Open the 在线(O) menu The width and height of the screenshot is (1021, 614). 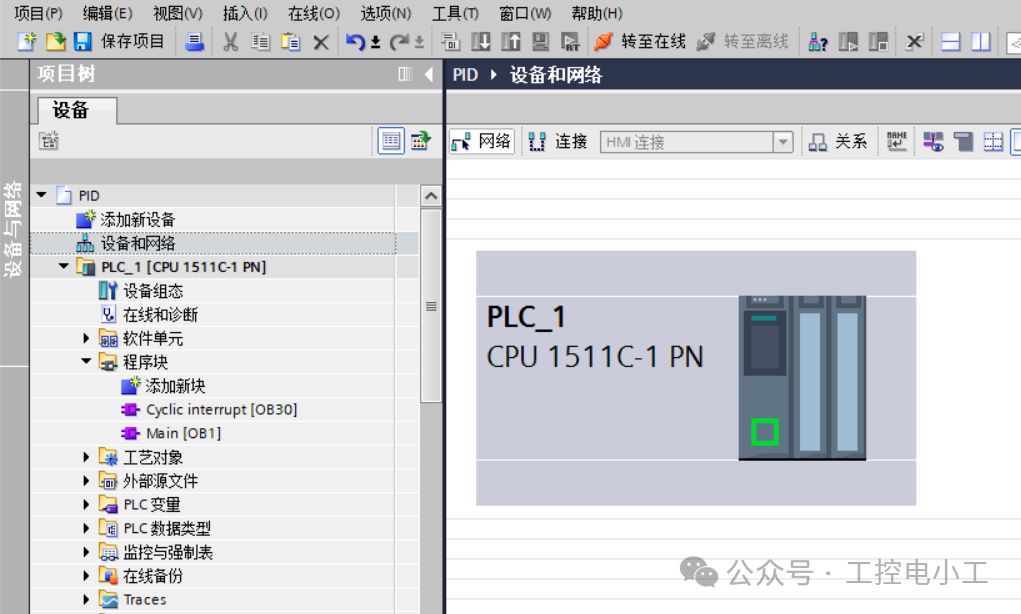[314, 13]
